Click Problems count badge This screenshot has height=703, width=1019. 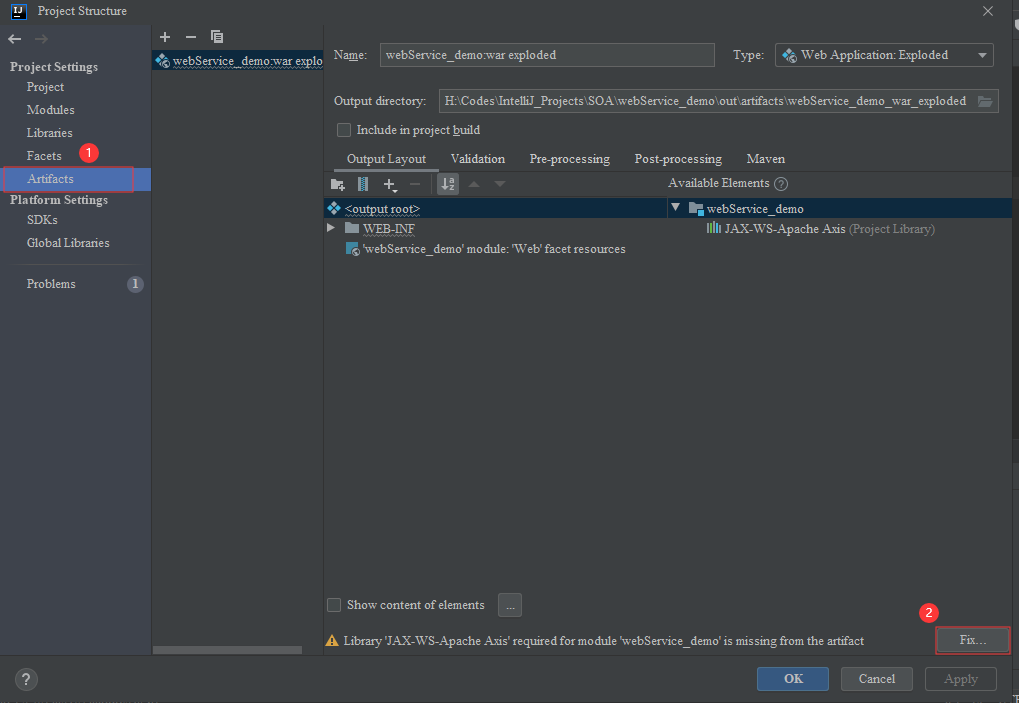135,284
